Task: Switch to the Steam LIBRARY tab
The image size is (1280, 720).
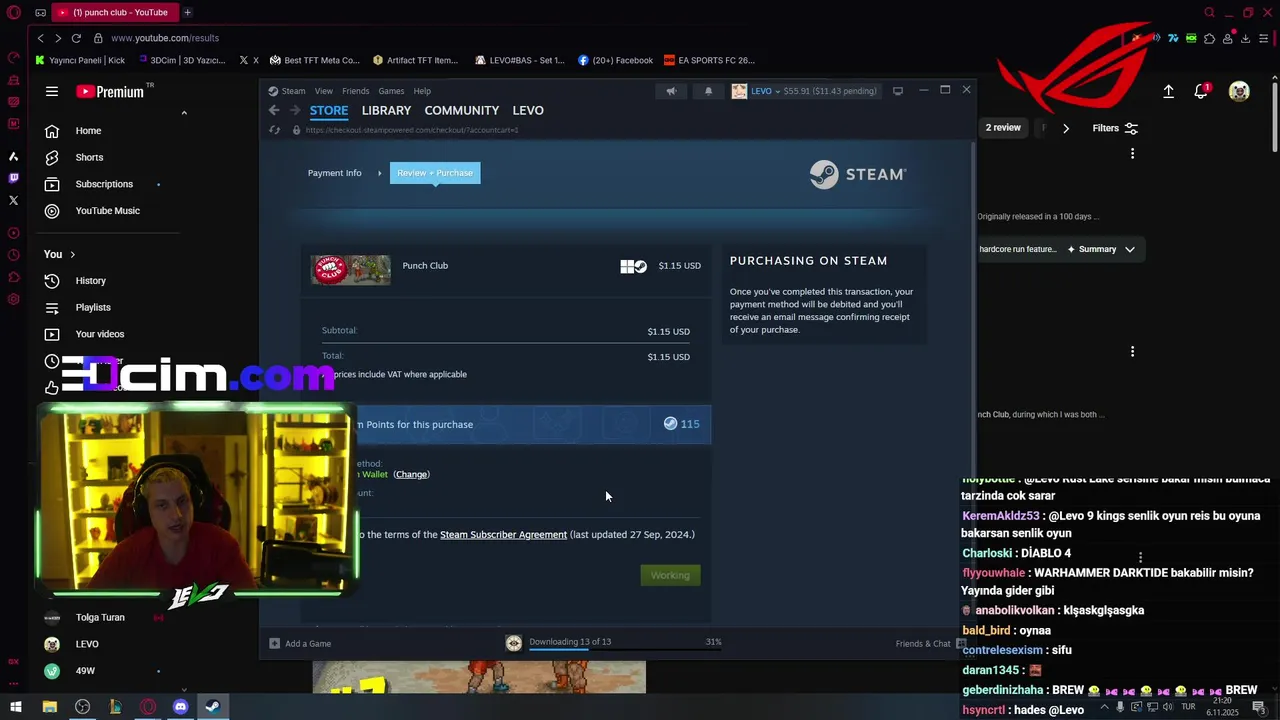Action: click(386, 111)
